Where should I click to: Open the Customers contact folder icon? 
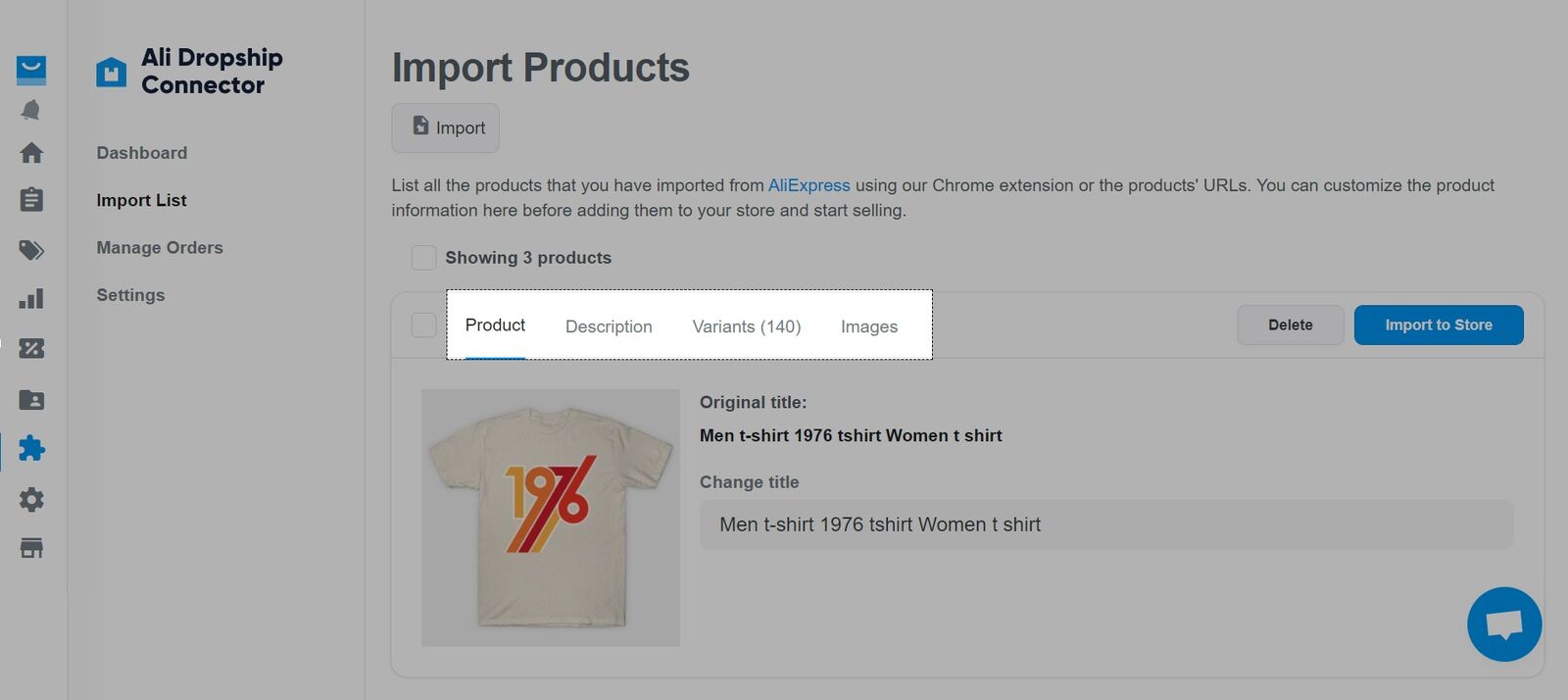click(x=31, y=400)
